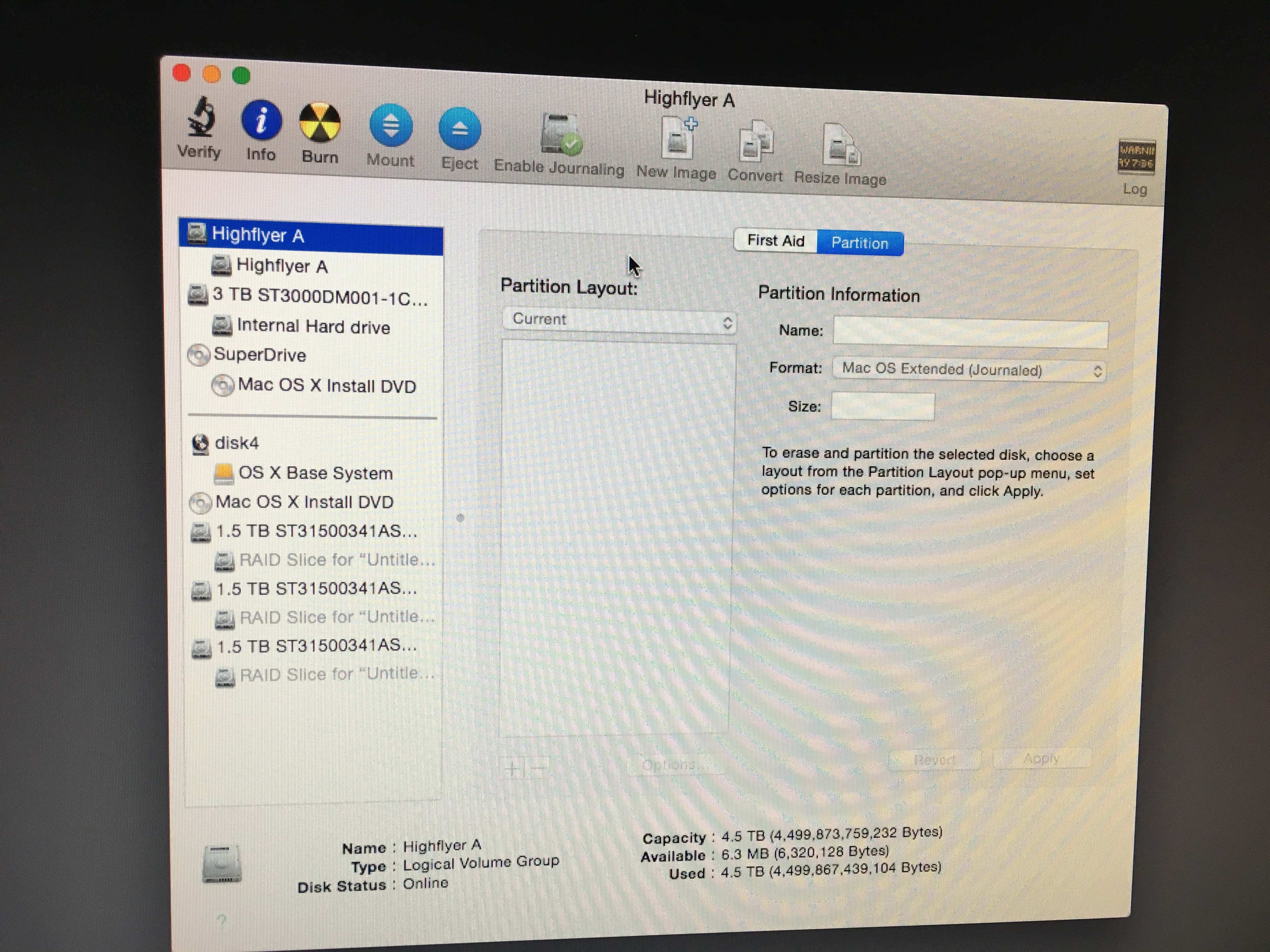Click the remove partition minus button
The image size is (1270, 952).
tap(538, 768)
